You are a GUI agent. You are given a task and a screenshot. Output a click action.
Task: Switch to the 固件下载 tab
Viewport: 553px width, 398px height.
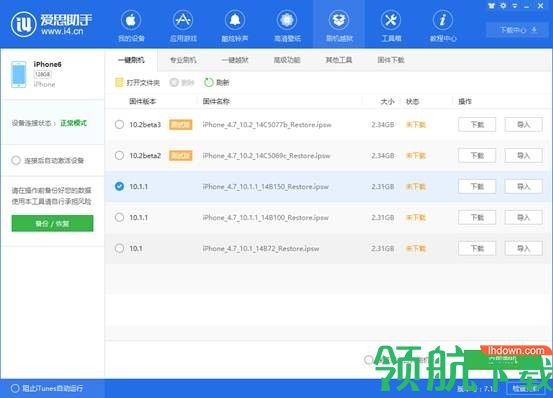pyautogui.click(x=391, y=60)
